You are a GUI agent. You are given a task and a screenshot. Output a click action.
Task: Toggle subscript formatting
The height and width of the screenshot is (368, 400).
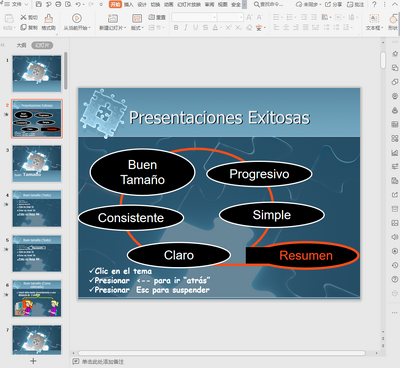click(x=238, y=28)
